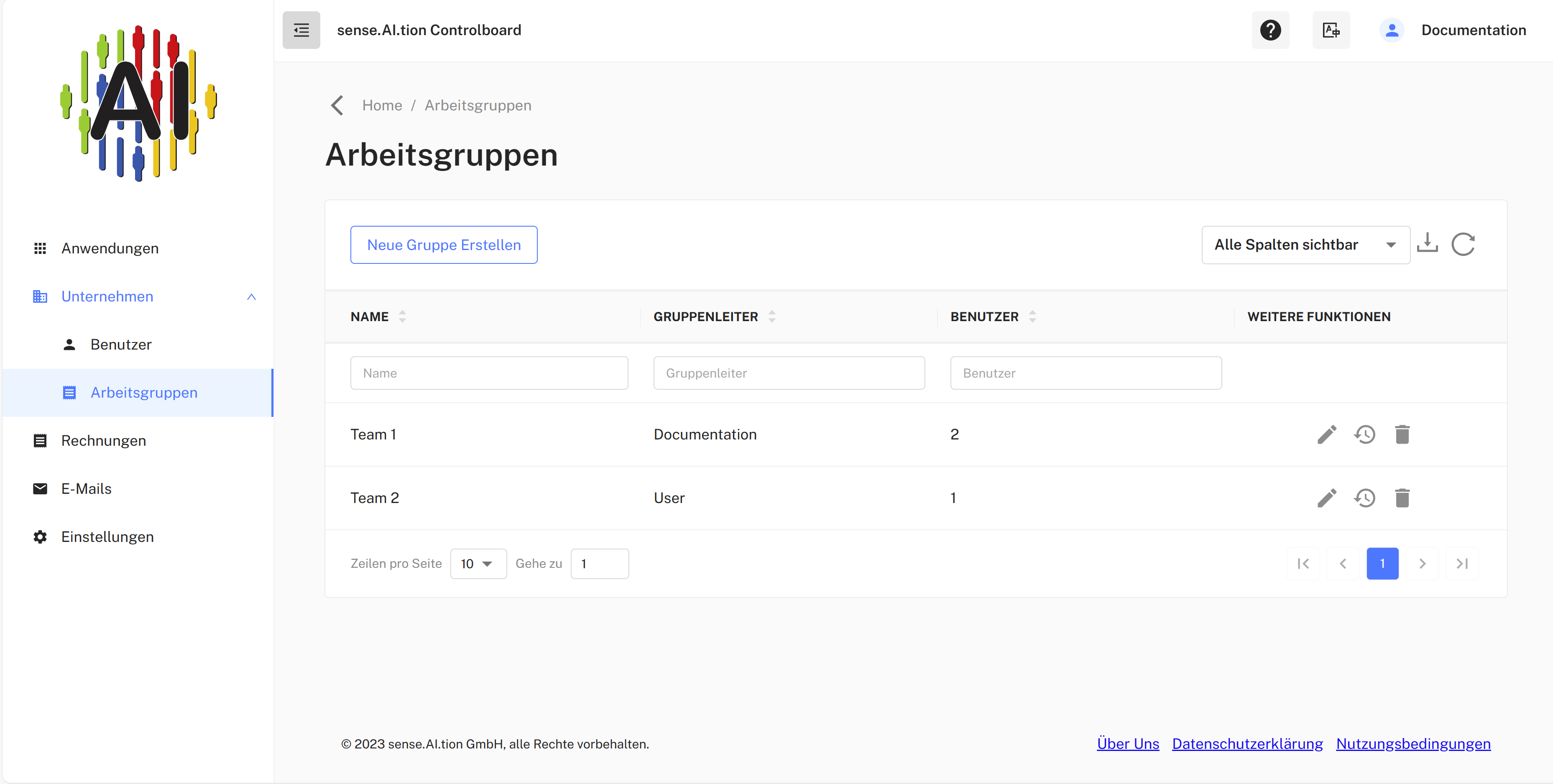The image size is (1553, 784).
Task: Edit Team 1 with the pencil icon
Action: 1326,434
